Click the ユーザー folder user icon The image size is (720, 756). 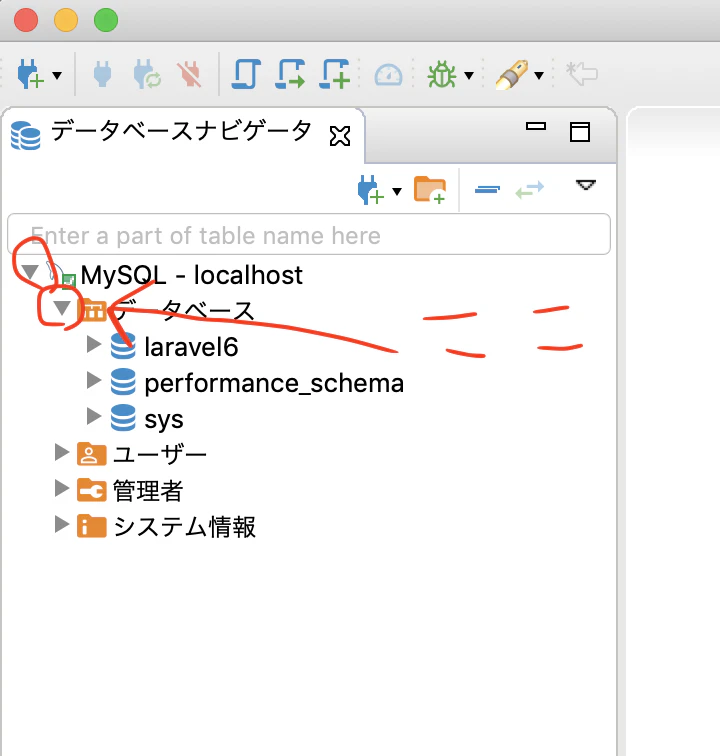point(92,454)
